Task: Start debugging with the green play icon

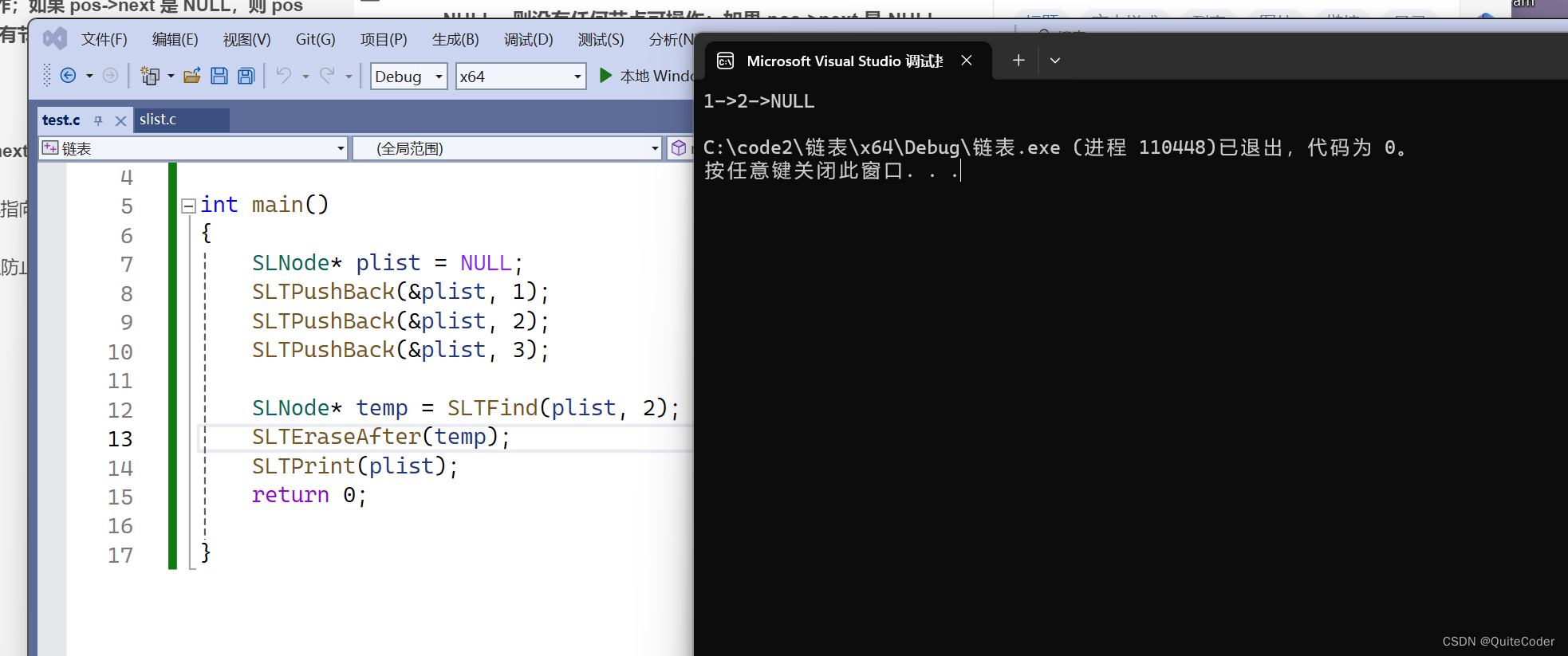Action: [606, 76]
